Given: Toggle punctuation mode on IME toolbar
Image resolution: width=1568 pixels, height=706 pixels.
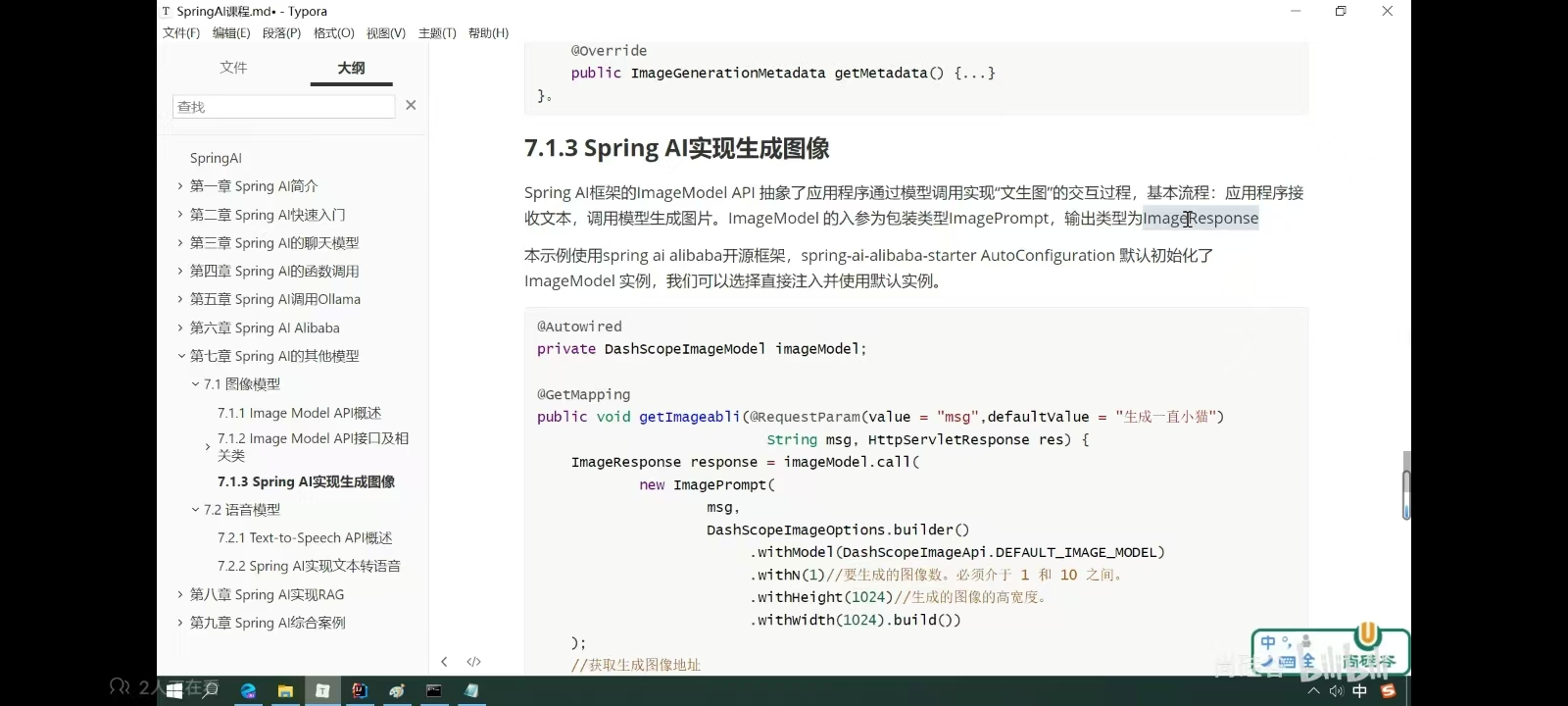Looking at the screenshot, I should 1287,643.
